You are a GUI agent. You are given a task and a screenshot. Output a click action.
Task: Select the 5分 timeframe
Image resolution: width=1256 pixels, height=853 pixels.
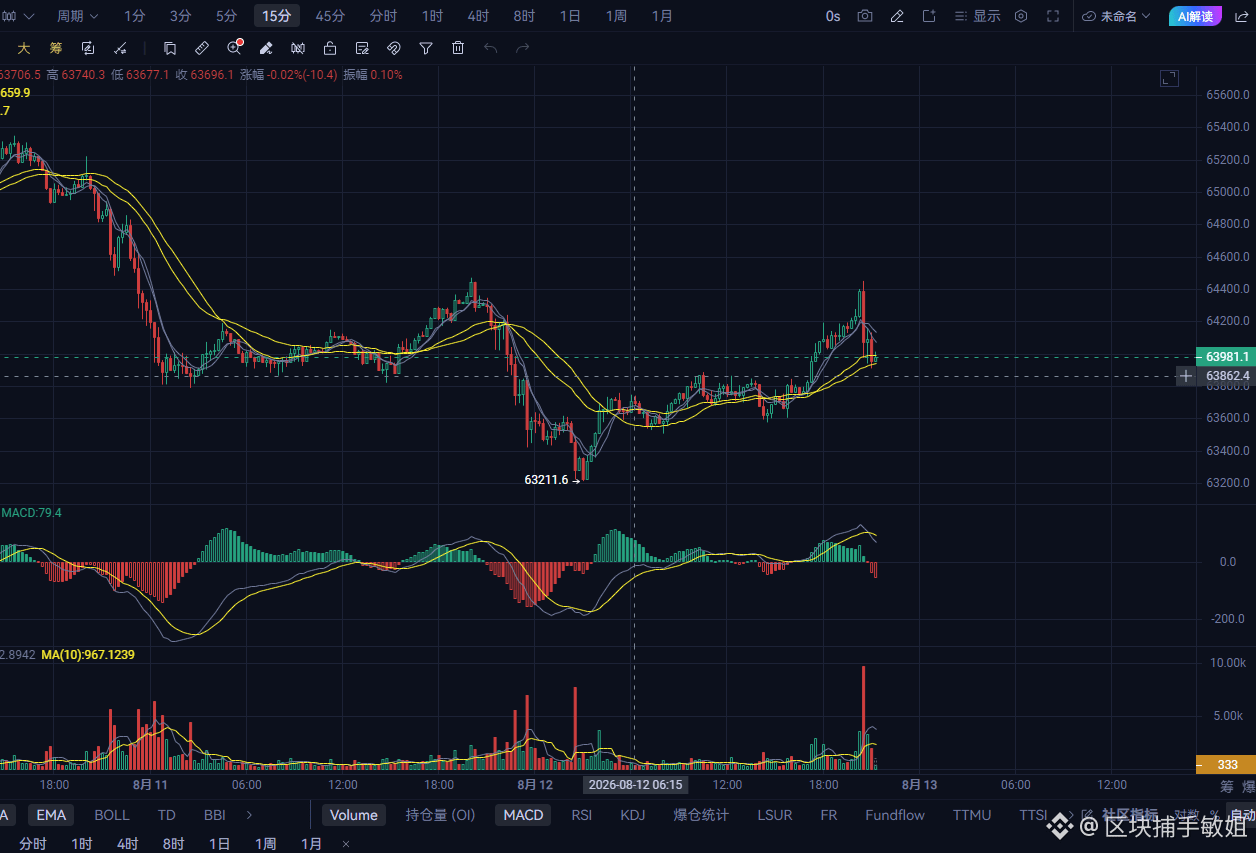pos(227,16)
